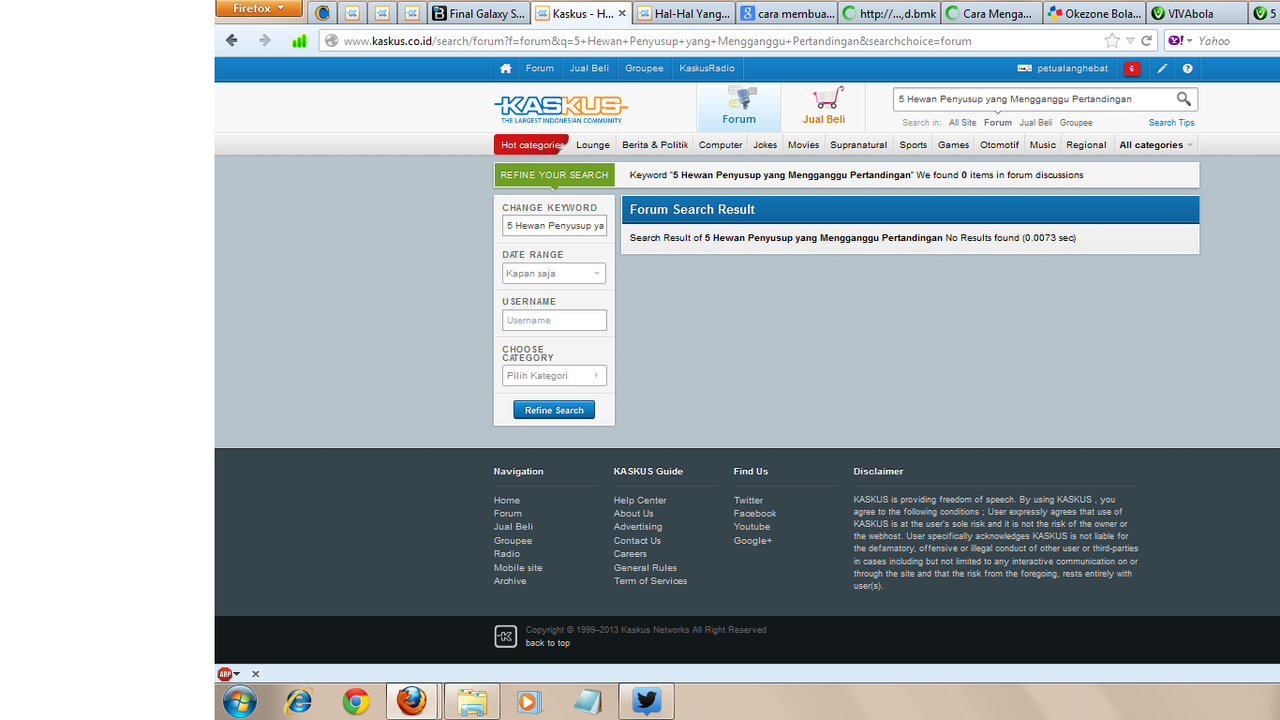Click the pencil create-post icon
The height and width of the screenshot is (720, 1280).
[x=1162, y=69]
